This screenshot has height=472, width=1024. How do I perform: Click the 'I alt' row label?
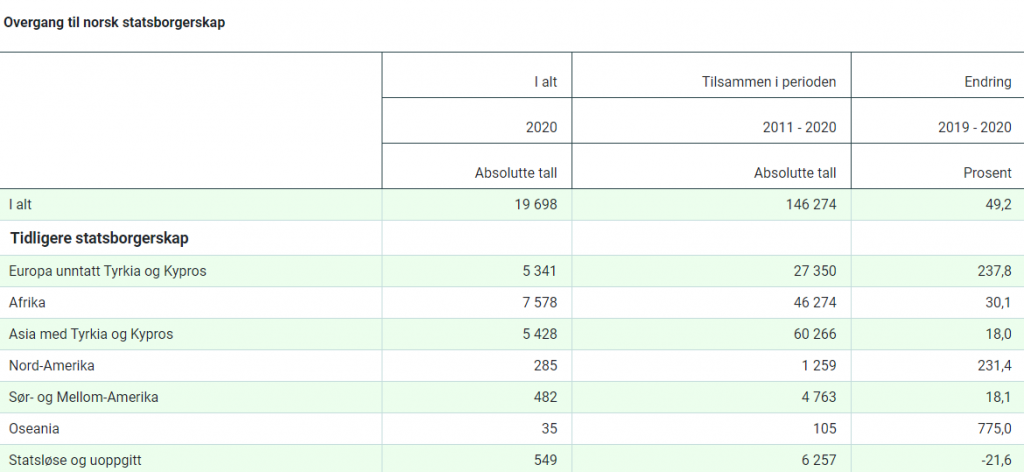(20, 204)
